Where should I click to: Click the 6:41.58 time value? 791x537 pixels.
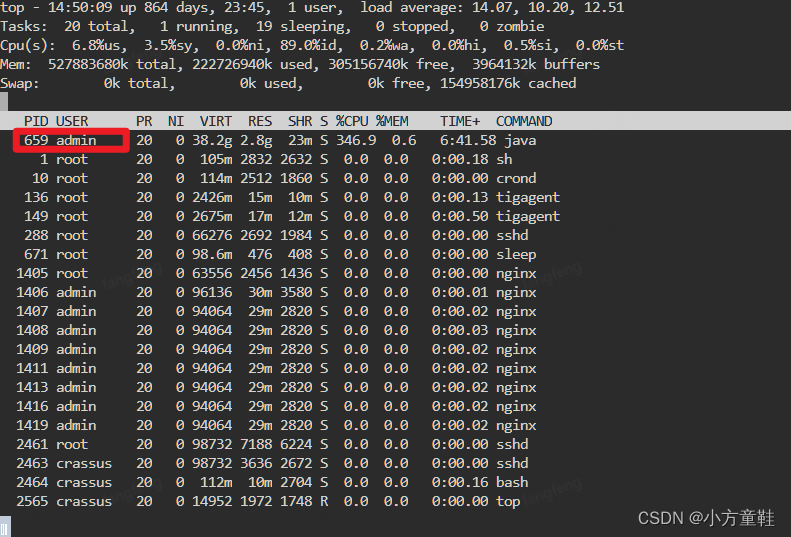(468, 140)
